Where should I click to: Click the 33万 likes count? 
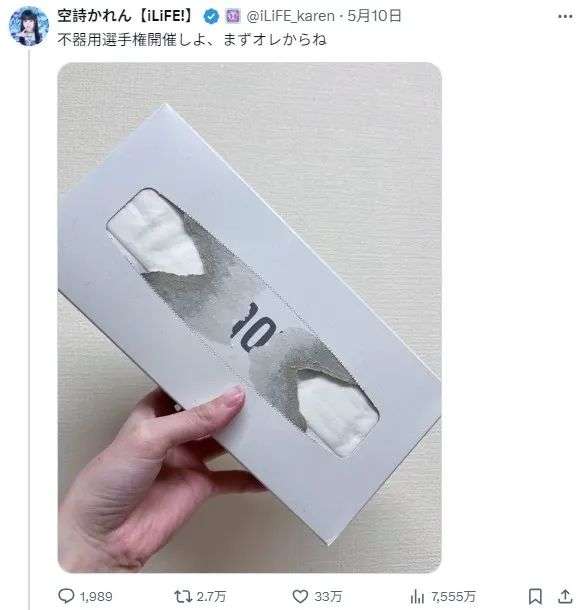click(328, 596)
